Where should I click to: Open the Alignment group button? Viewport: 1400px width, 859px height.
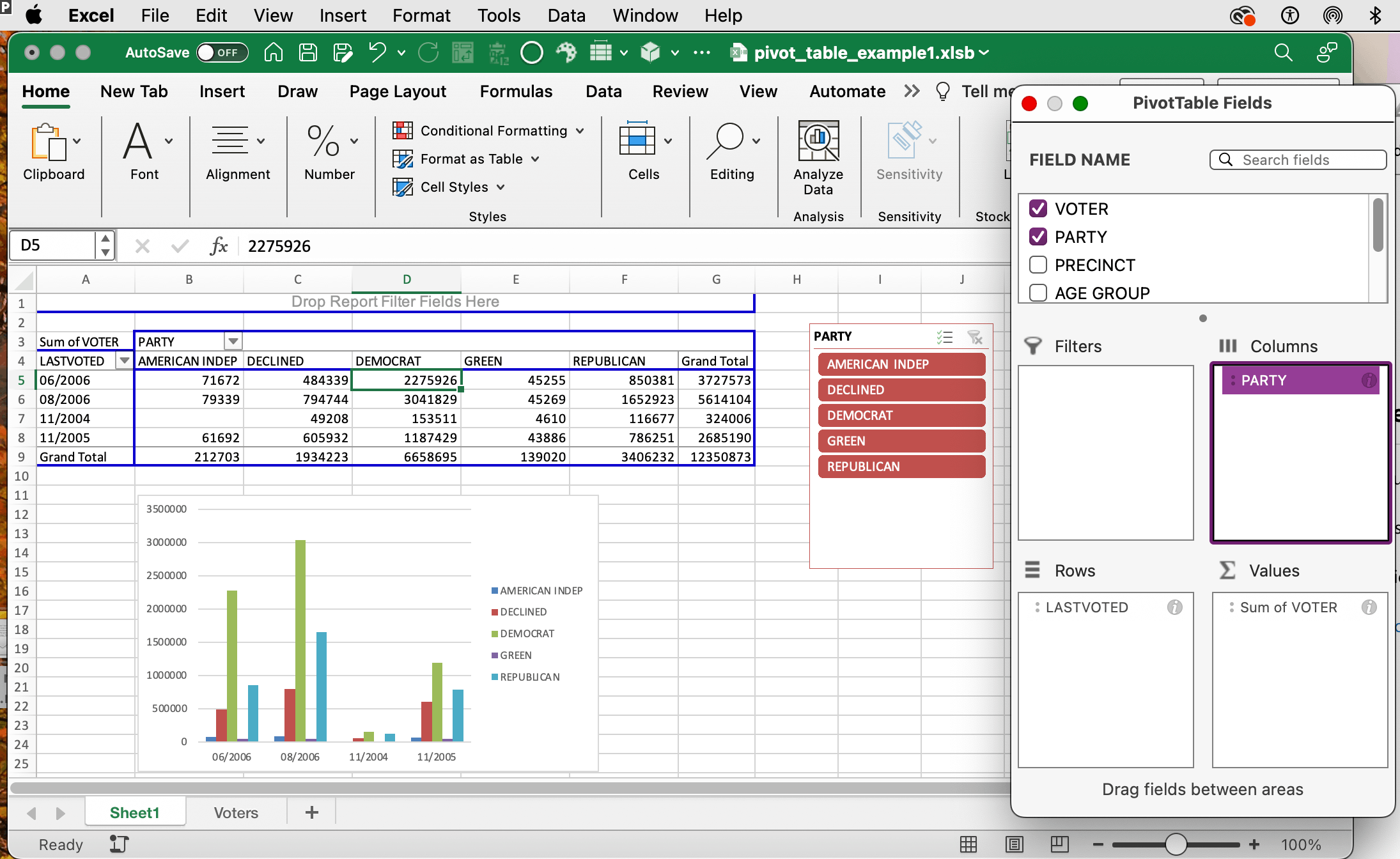pos(238,152)
